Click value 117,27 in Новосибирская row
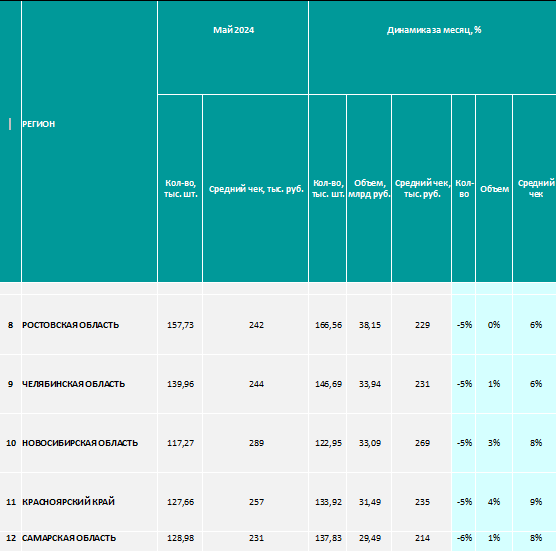Viewport: 556px width, 551px height. [x=180, y=443]
